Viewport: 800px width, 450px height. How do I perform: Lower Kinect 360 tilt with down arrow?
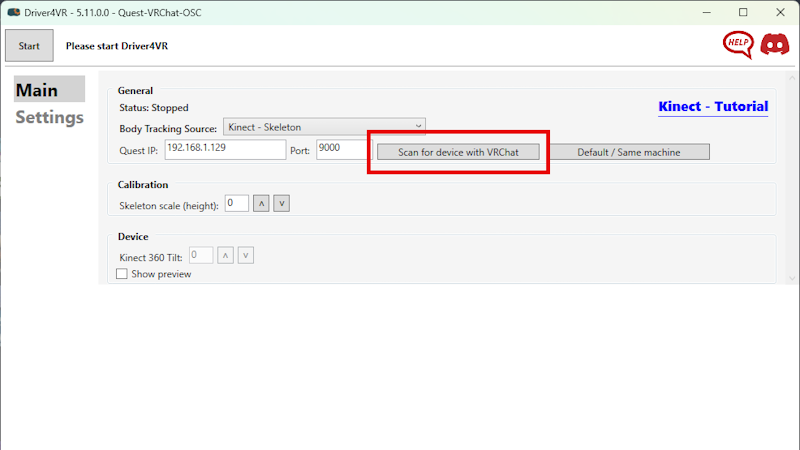[x=246, y=255]
